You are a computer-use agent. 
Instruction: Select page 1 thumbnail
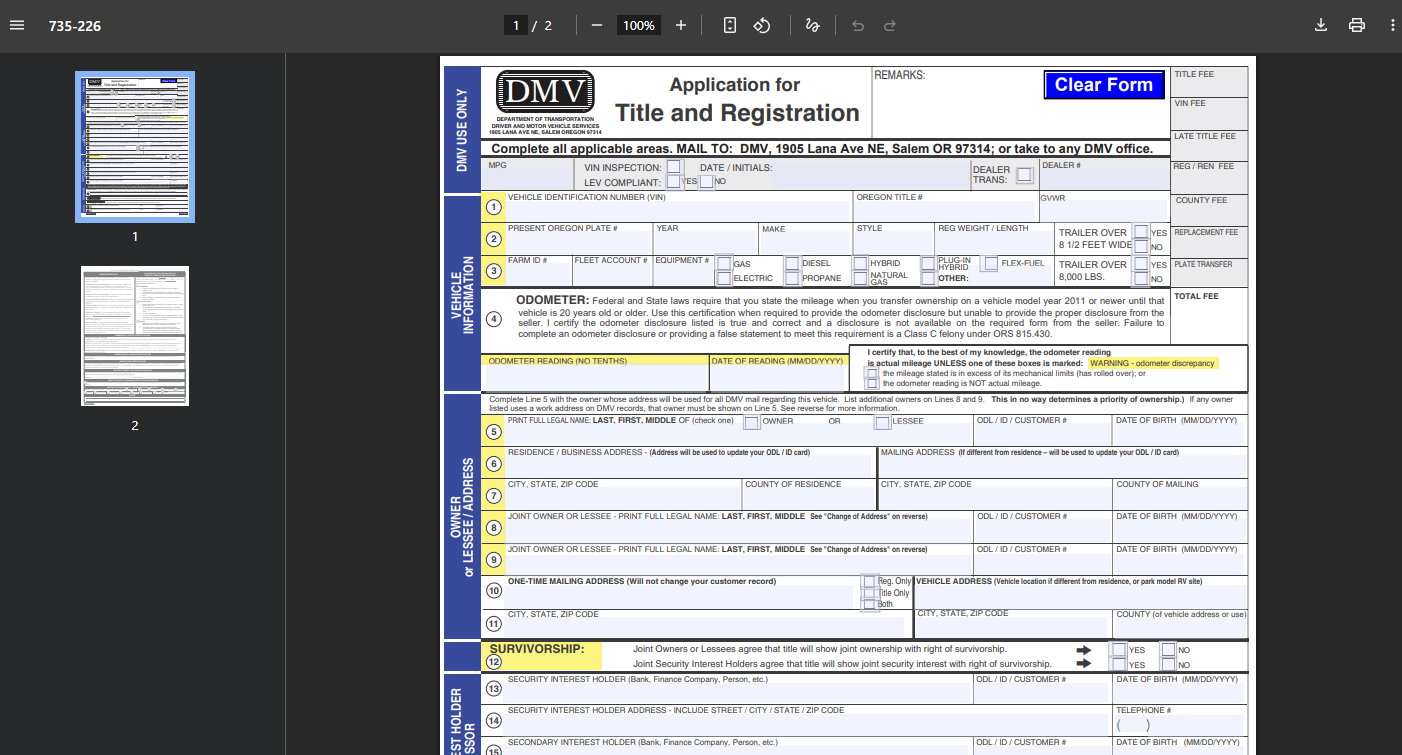135,147
